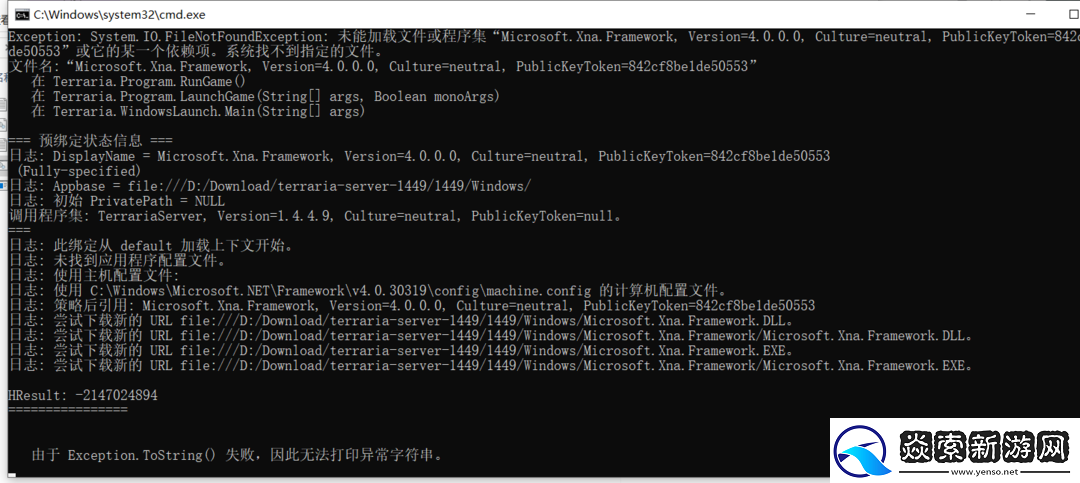Viewport: 1080px width, 483px height.
Task: Click the Appbase file path log line
Action: click(x=270, y=187)
